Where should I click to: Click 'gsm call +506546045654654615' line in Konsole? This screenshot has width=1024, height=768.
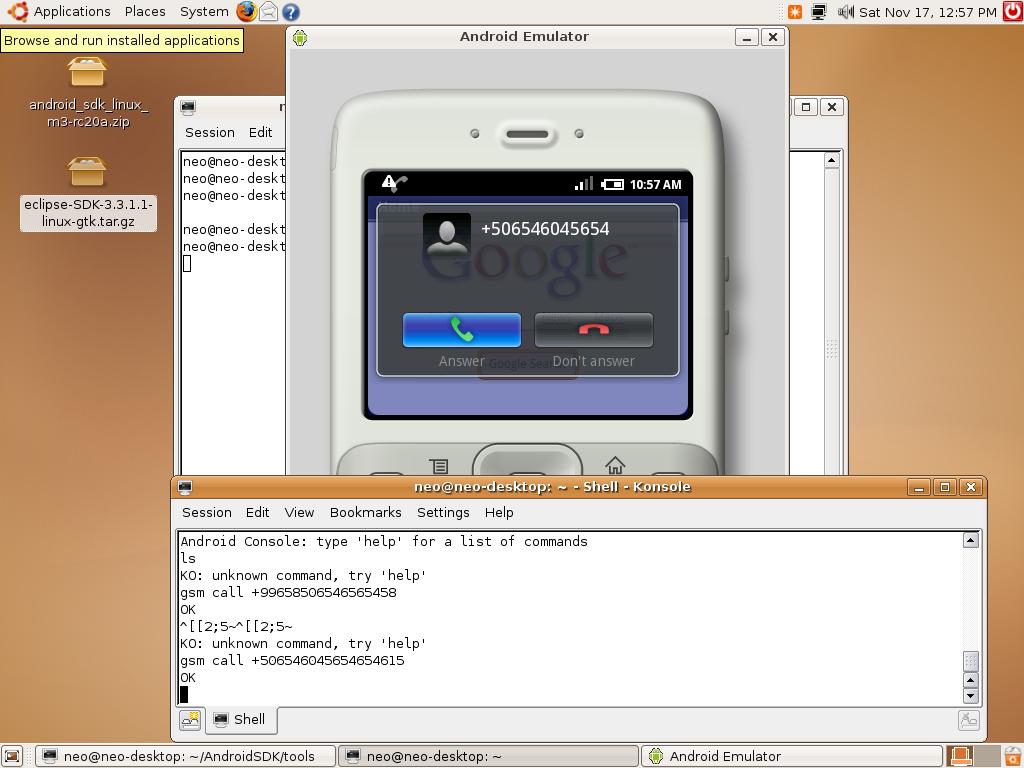(293, 660)
